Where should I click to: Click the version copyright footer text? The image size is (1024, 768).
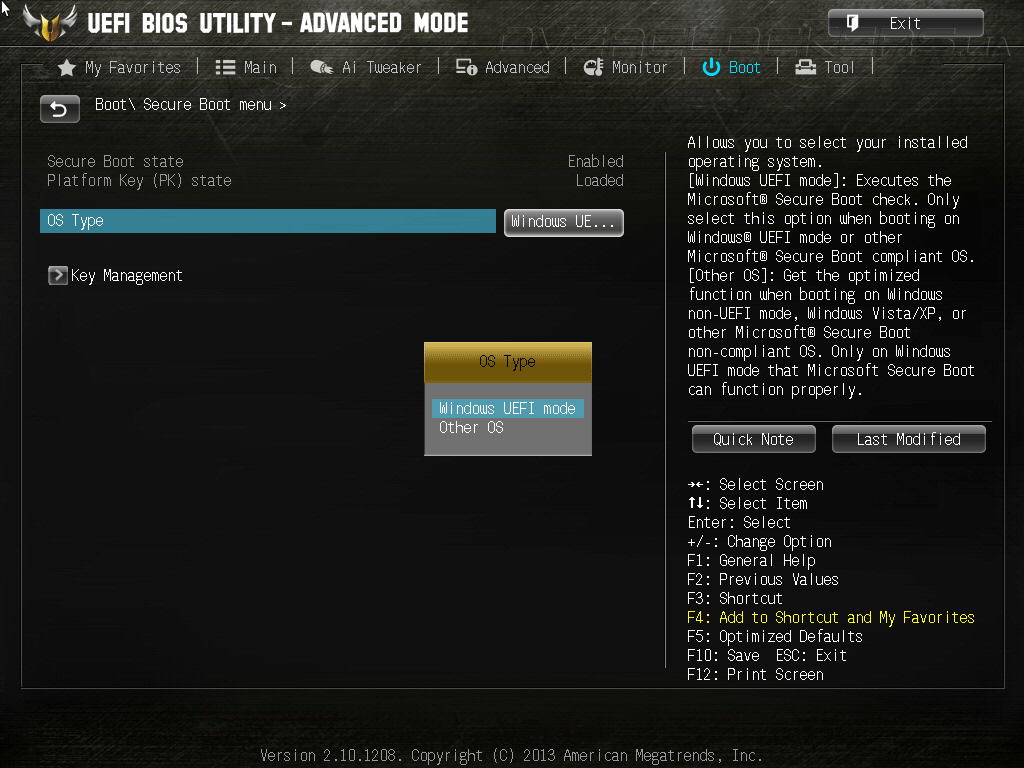pos(511,756)
